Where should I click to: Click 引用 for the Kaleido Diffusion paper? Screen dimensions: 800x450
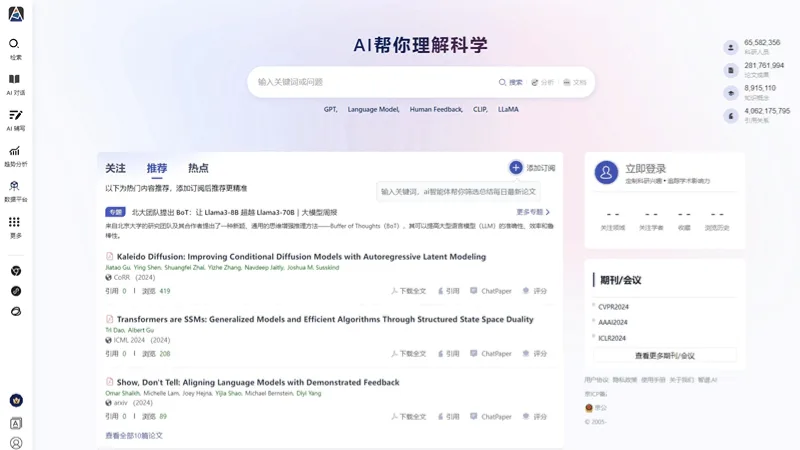[x=448, y=291]
